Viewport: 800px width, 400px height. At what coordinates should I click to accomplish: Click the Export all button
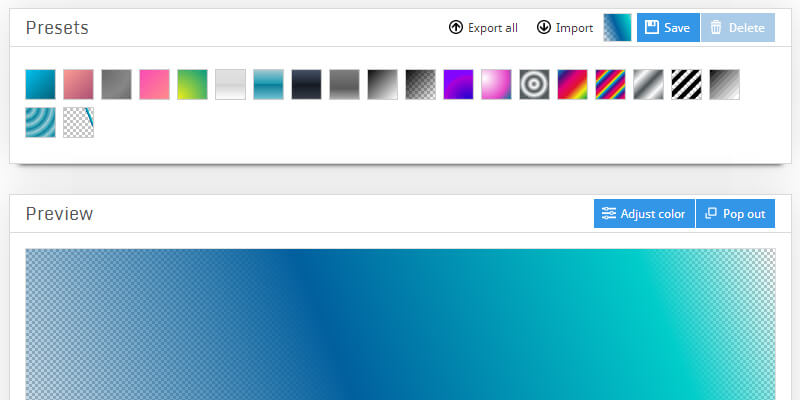[x=483, y=28]
